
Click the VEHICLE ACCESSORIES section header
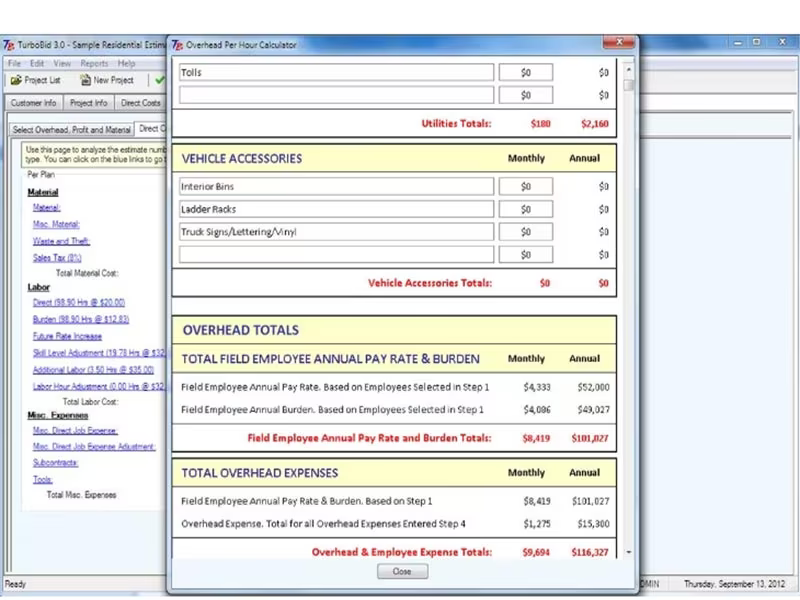242,159
